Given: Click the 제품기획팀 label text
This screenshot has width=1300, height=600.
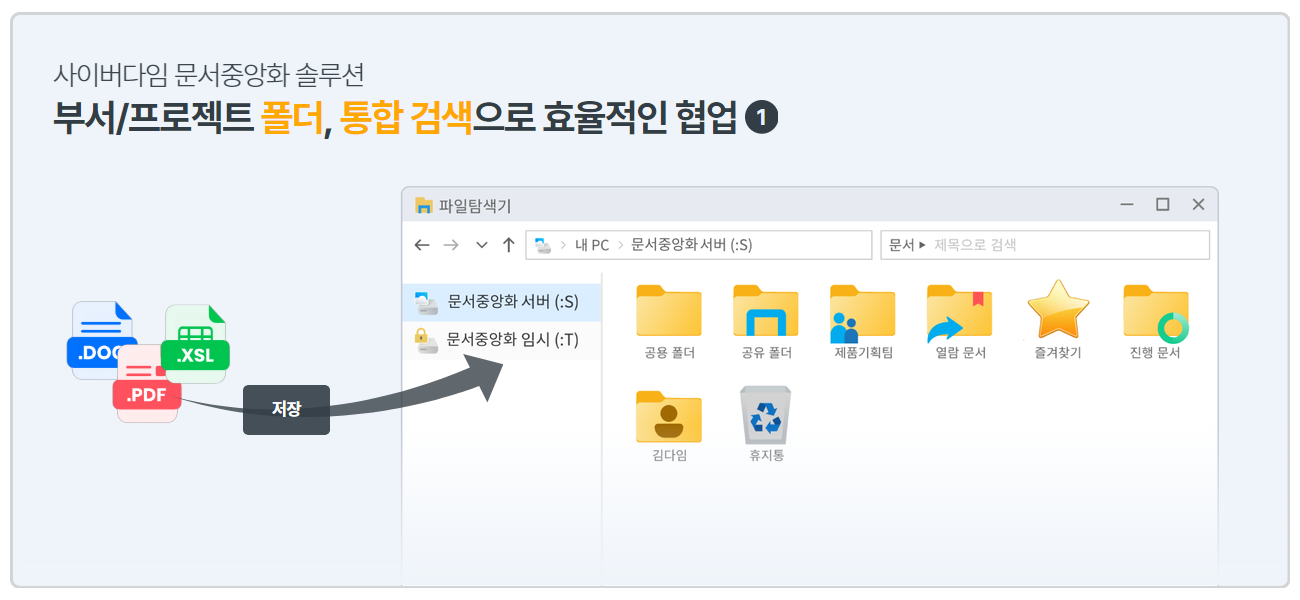Looking at the screenshot, I should point(863,353).
